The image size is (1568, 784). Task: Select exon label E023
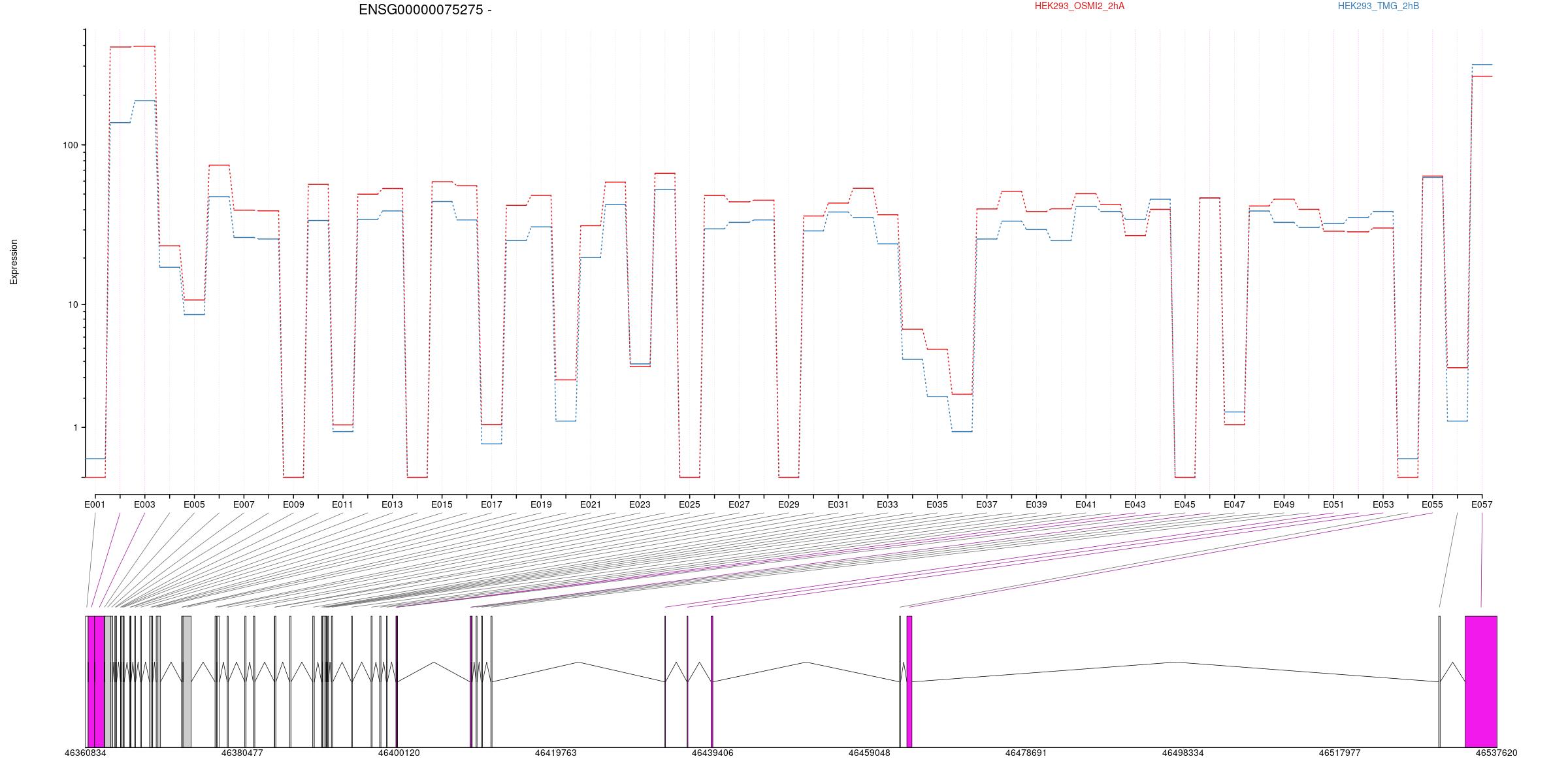pos(640,504)
